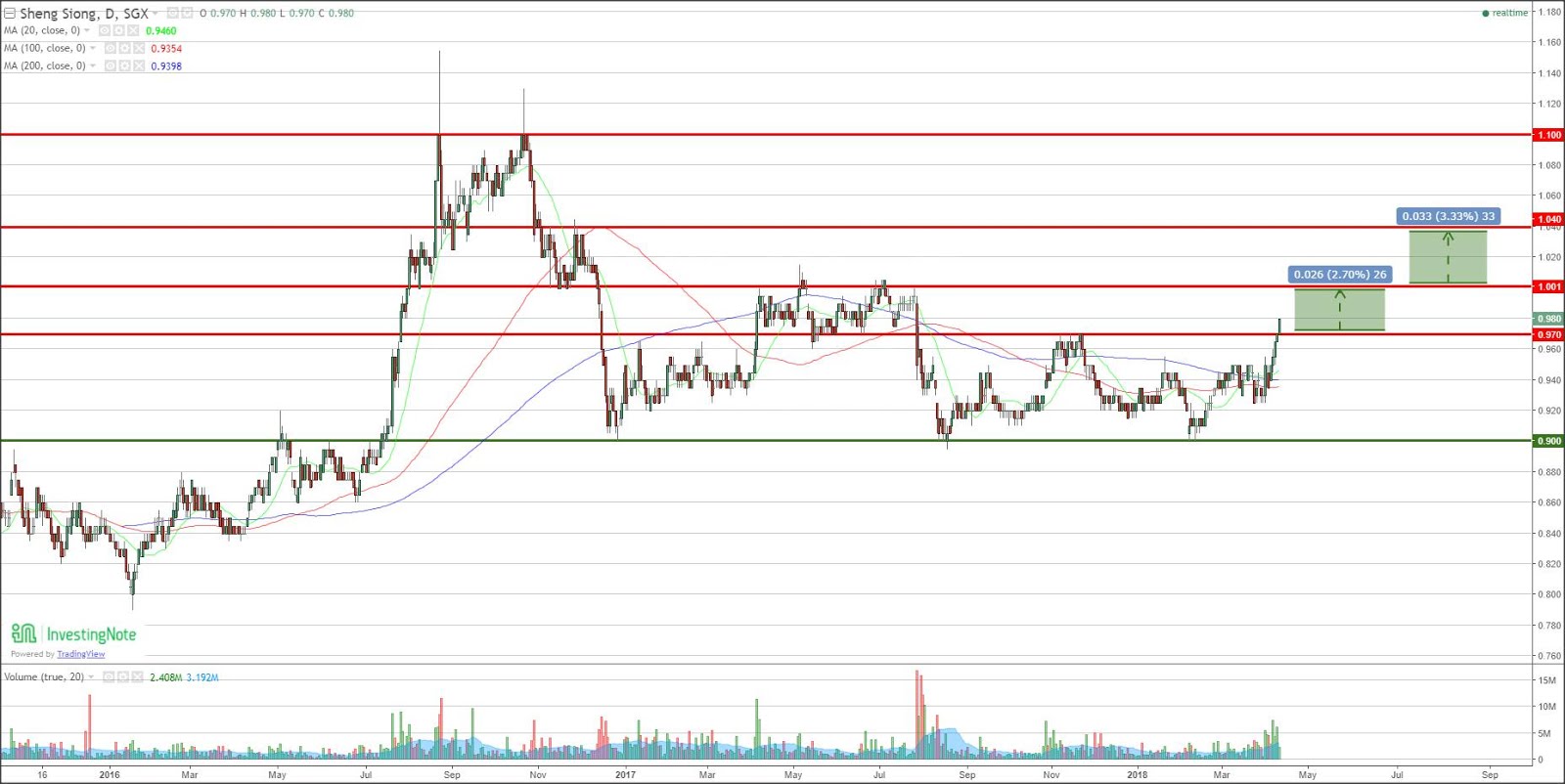Remove the MA 100 indicator

(x=139, y=48)
